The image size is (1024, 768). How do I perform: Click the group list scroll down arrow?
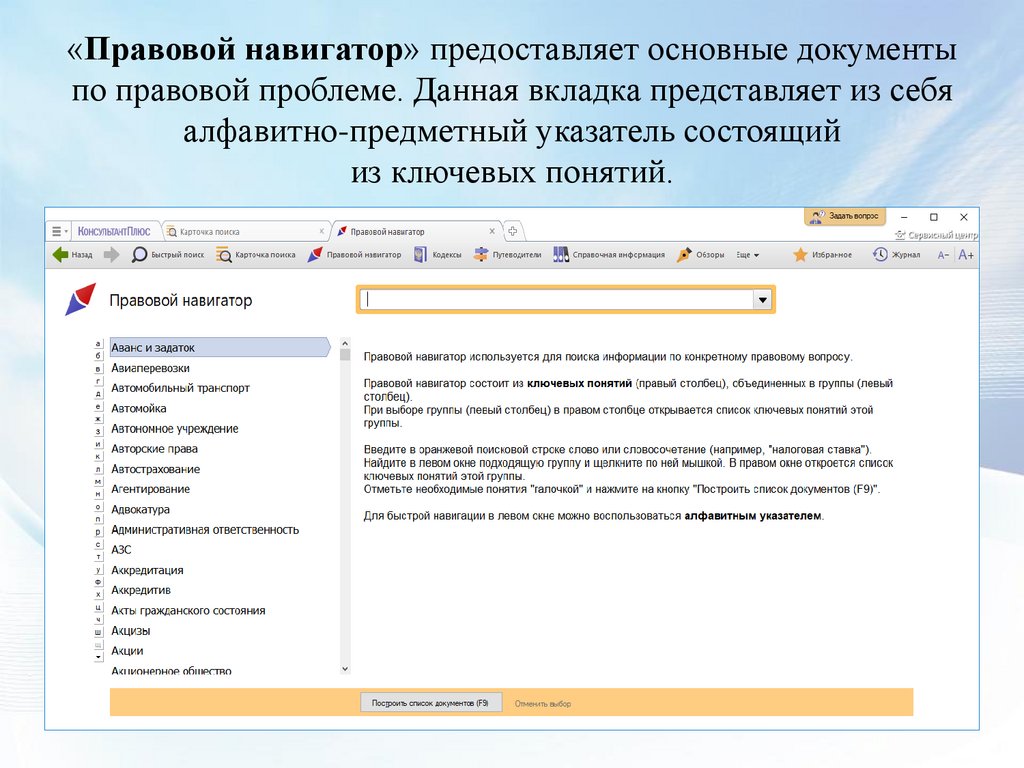[x=345, y=669]
